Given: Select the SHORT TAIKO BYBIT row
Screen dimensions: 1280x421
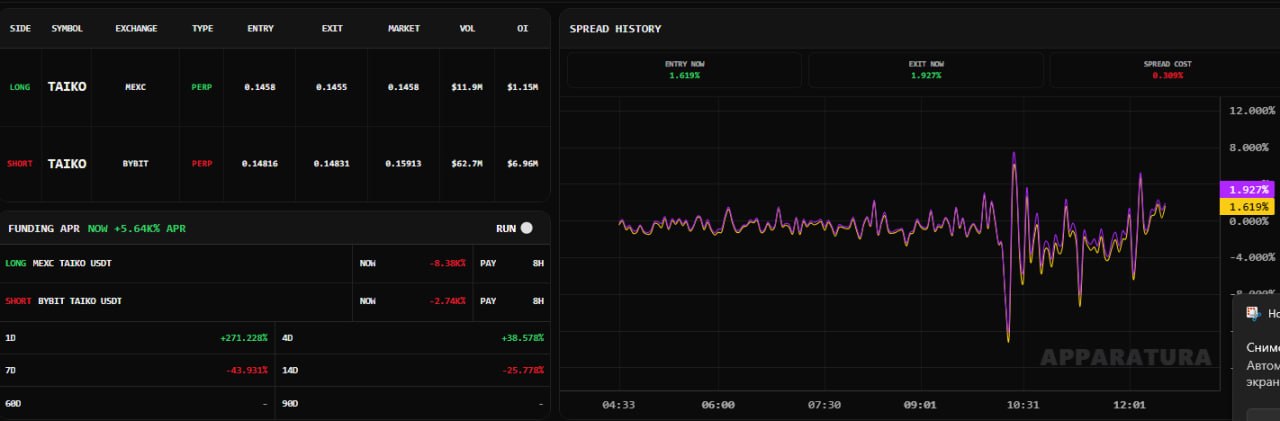Looking at the screenshot, I should (275, 164).
